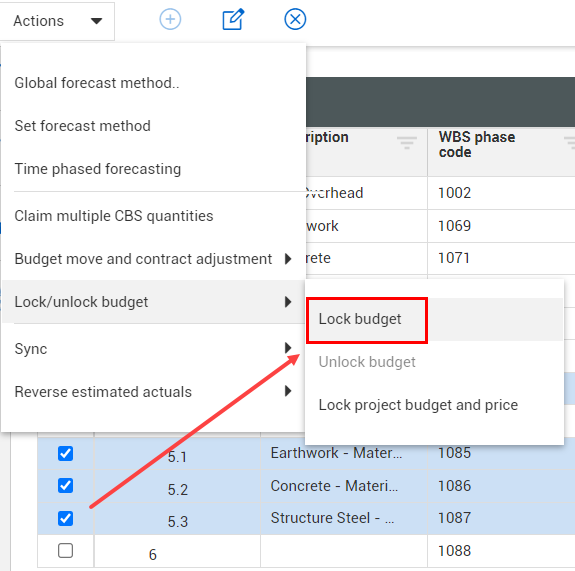Uncheck the checkbox for row 5.1
This screenshot has height=571, width=575.
pyautogui.click(x=65, y=454)
